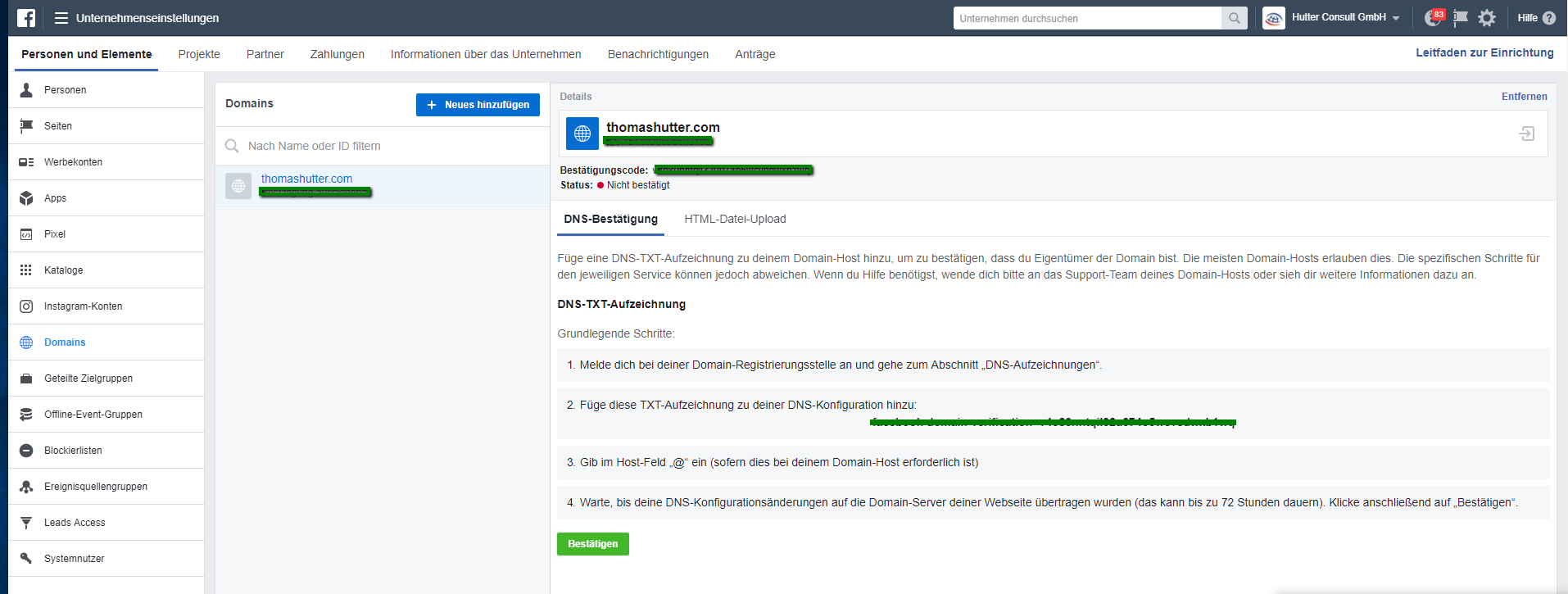Image resolution: width=1568 pixels, height=594 pixels.
Task: Click the flag pages icon in top bar
Action: point(1461,18)
